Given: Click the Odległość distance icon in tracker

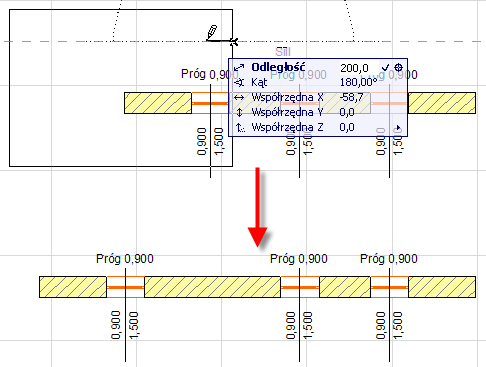Looking at the screenshot, I should point(239,68).
